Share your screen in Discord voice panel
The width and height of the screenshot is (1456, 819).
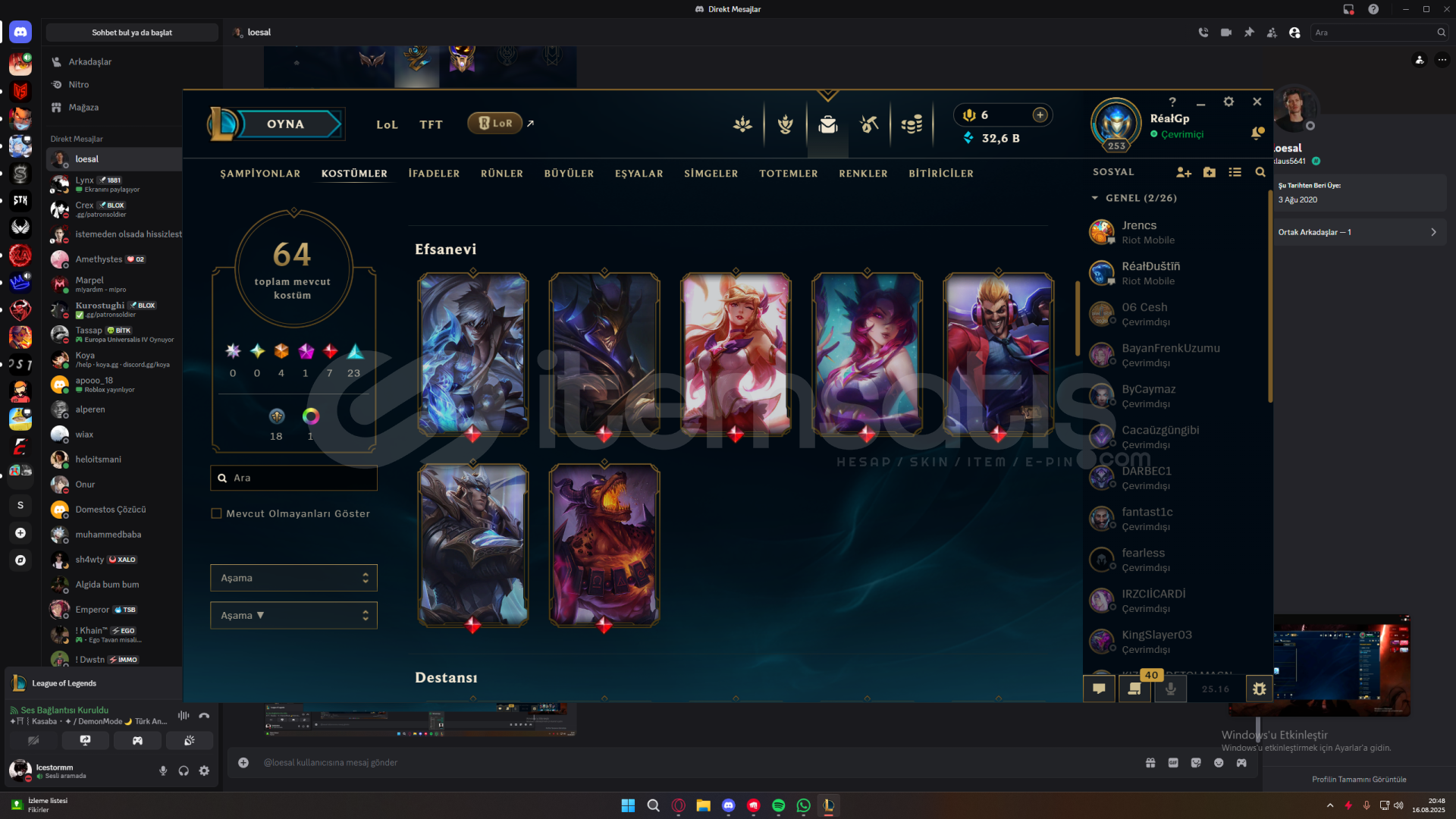tap(85, 740)
